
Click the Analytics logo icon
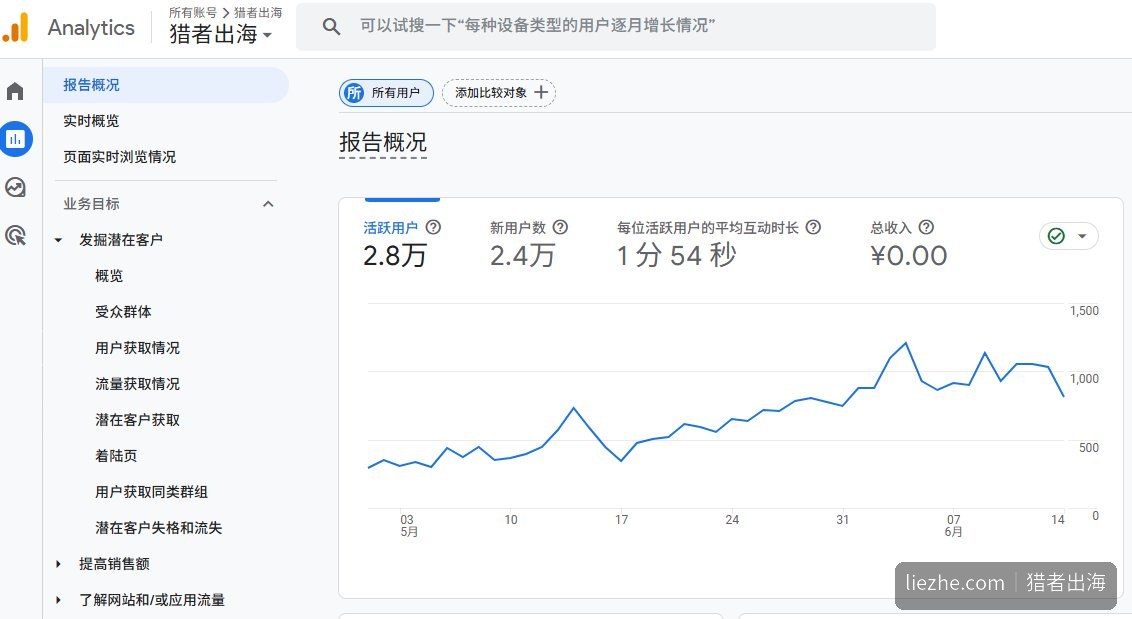click(16, 27)
